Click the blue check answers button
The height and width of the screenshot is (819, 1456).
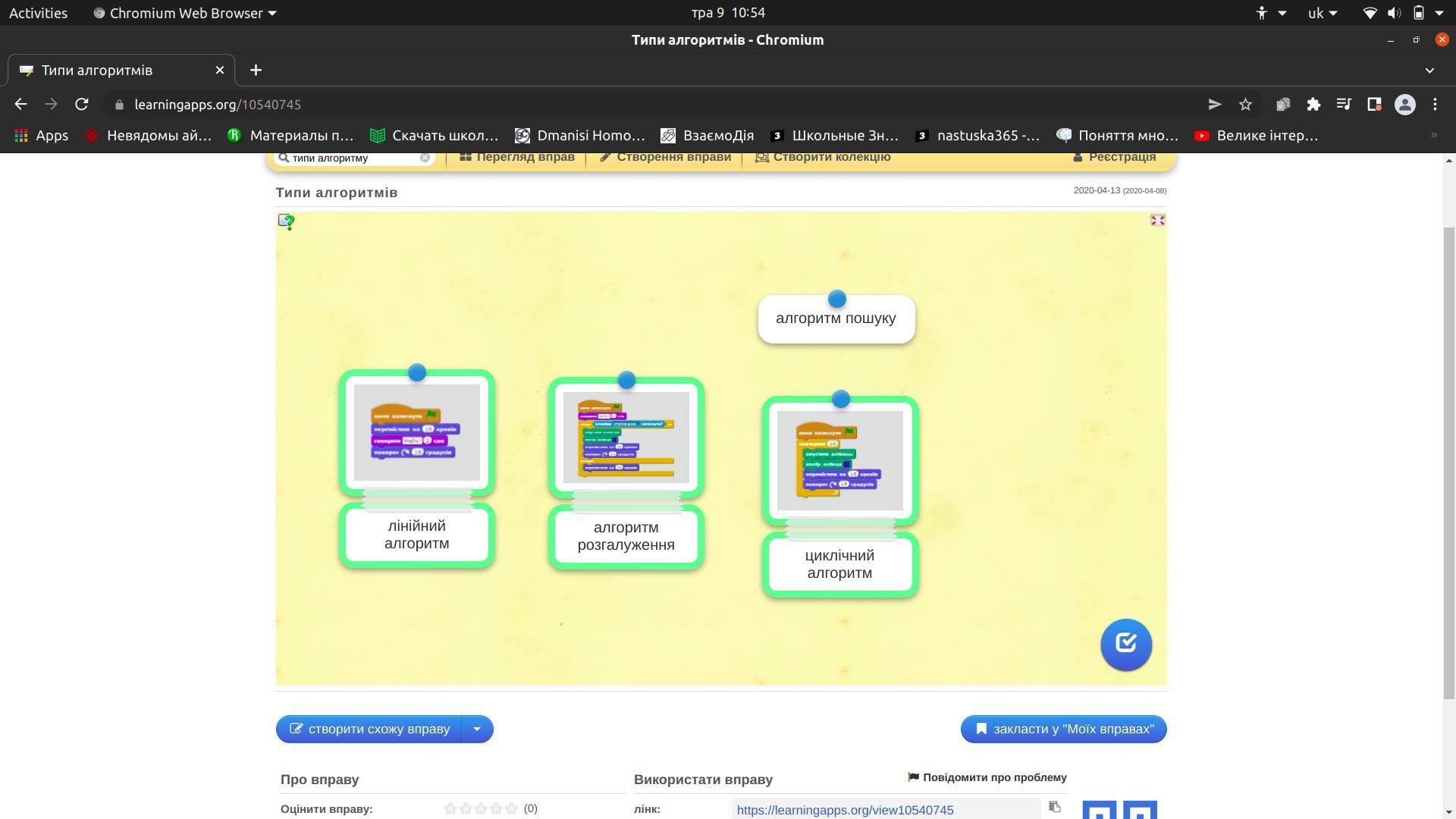tap(1125, 644)
